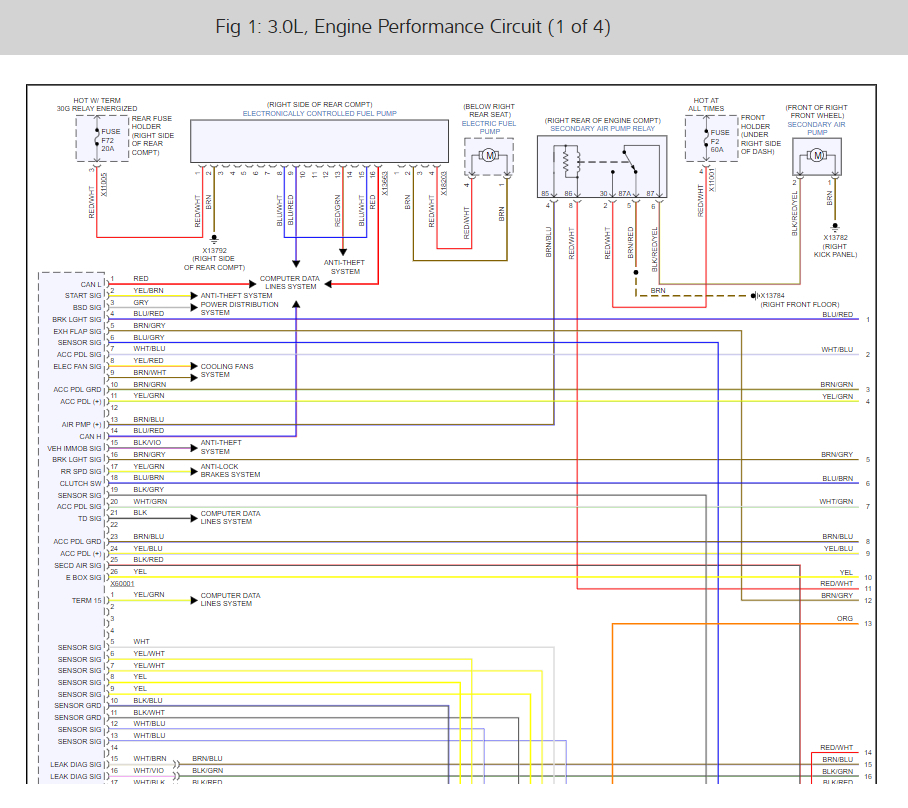Click the '(BELOW RIGHT REAR SEAT)' location note
The height and width of the screenshot is (808, 908).
(x=489, y=111)
